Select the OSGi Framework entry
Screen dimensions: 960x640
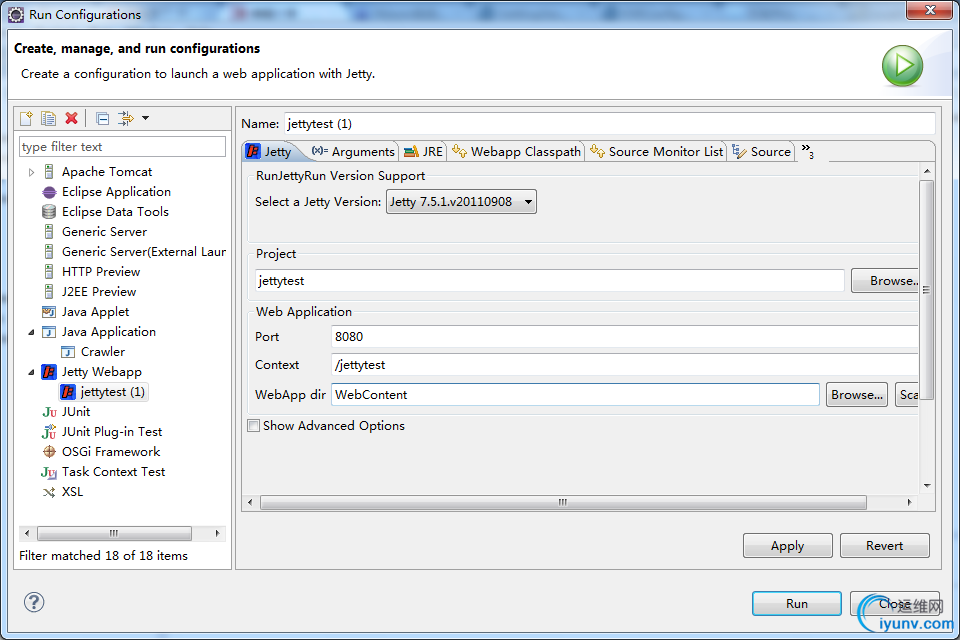(111, 452)
